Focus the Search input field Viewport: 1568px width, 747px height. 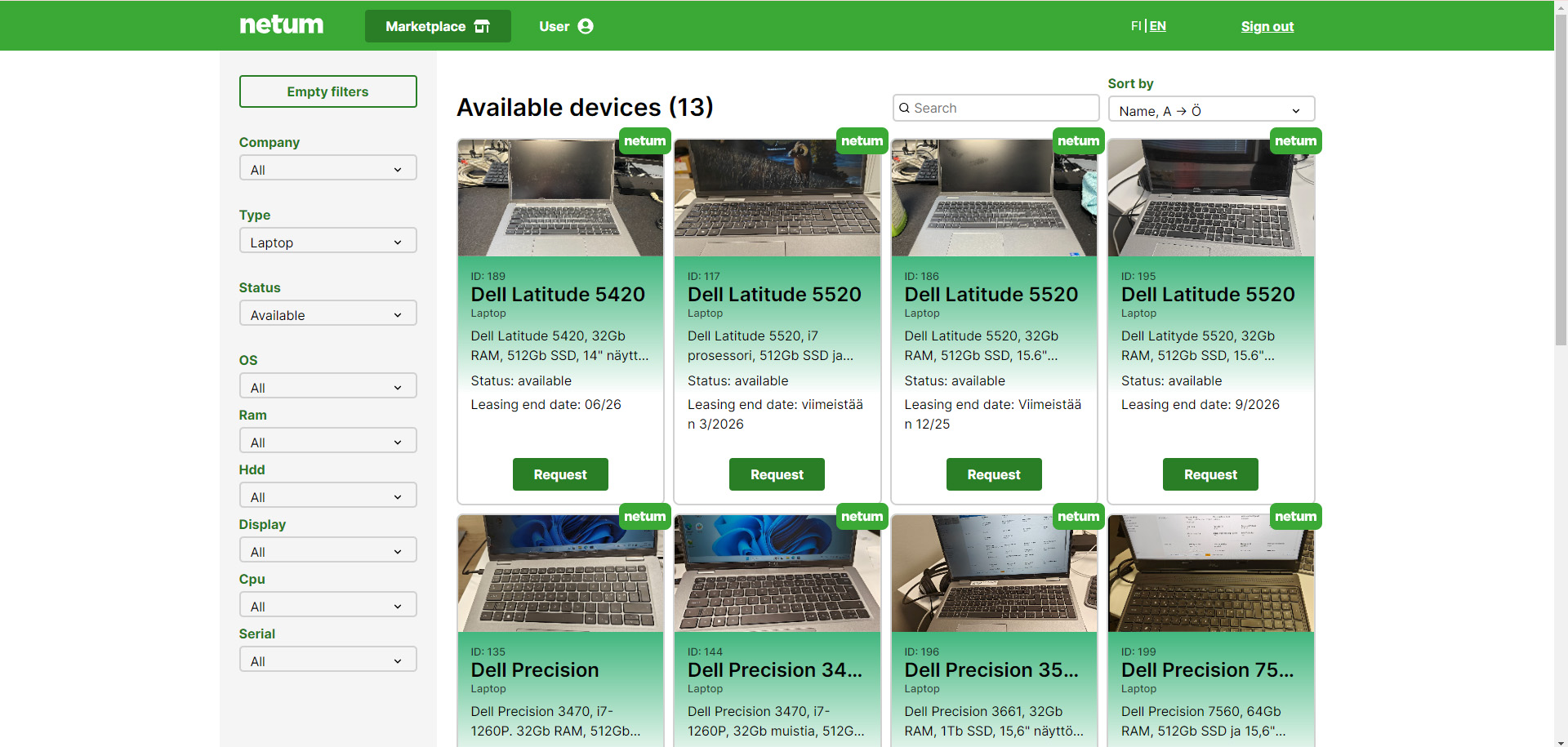tap(1003, 108)
